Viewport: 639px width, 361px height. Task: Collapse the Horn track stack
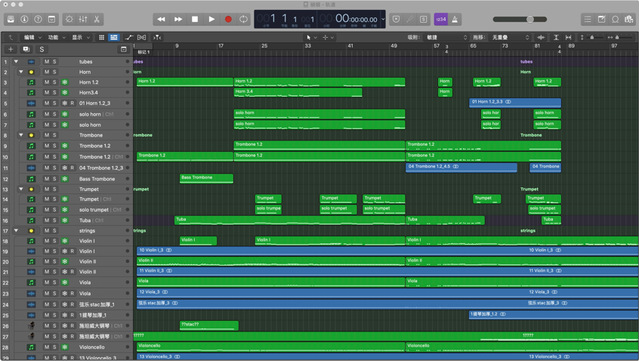click(x=21, y=72)
